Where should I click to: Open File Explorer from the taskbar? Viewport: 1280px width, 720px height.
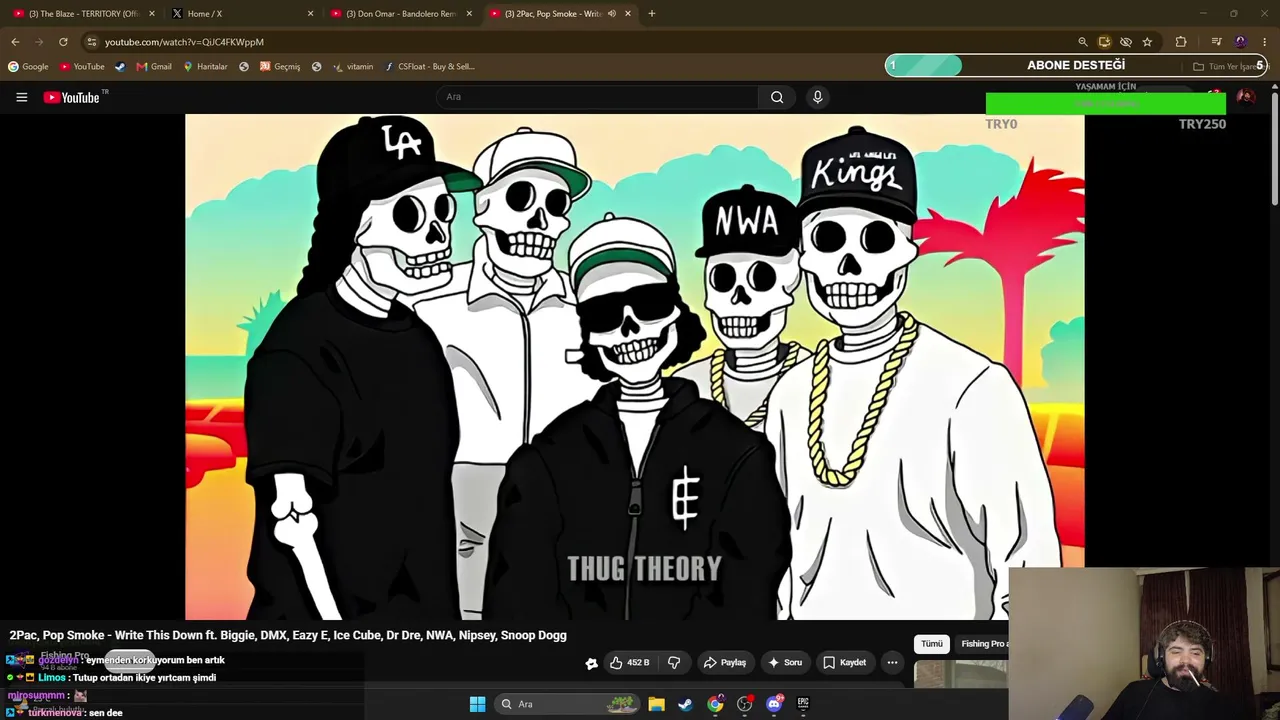pos(656,704)
